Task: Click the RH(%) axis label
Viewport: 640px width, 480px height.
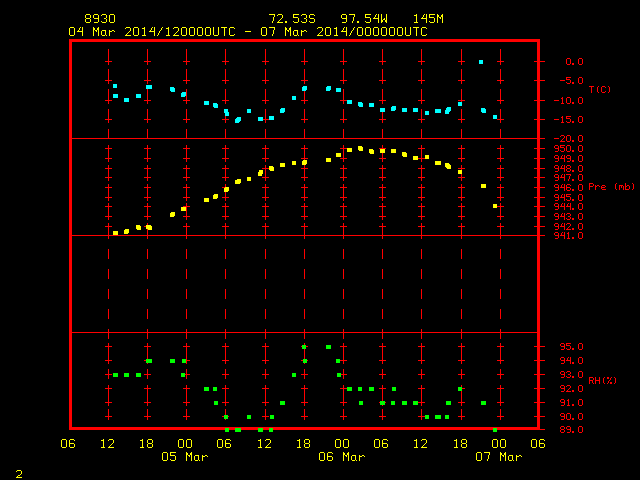Action: click(602, 381)
